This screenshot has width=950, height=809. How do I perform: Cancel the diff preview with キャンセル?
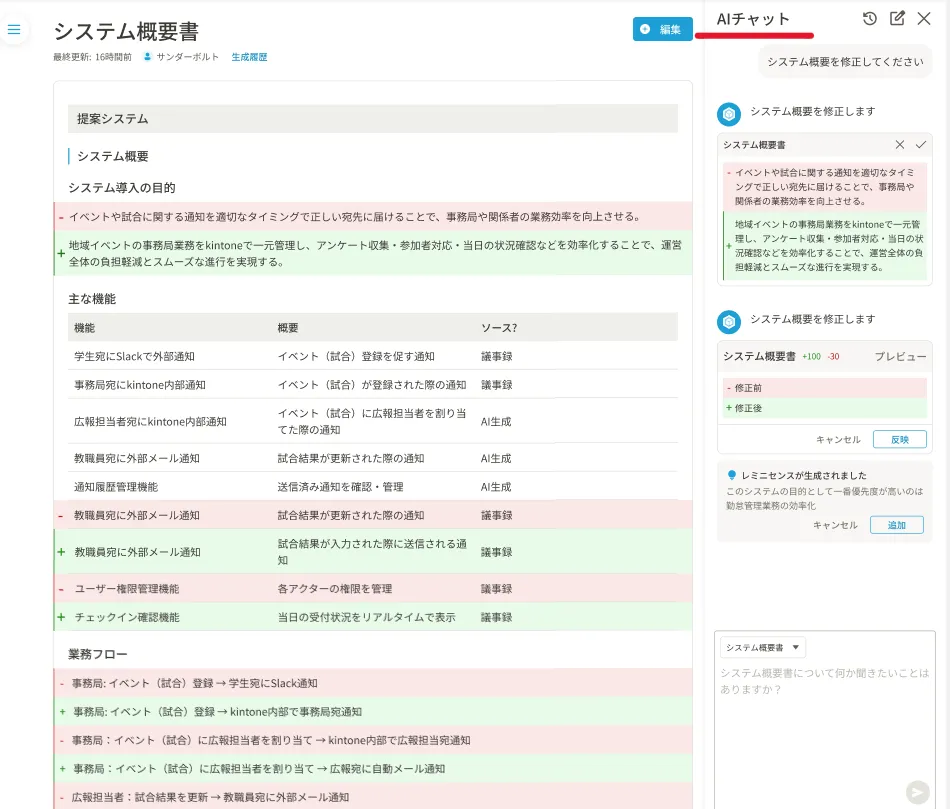(839, 439)
